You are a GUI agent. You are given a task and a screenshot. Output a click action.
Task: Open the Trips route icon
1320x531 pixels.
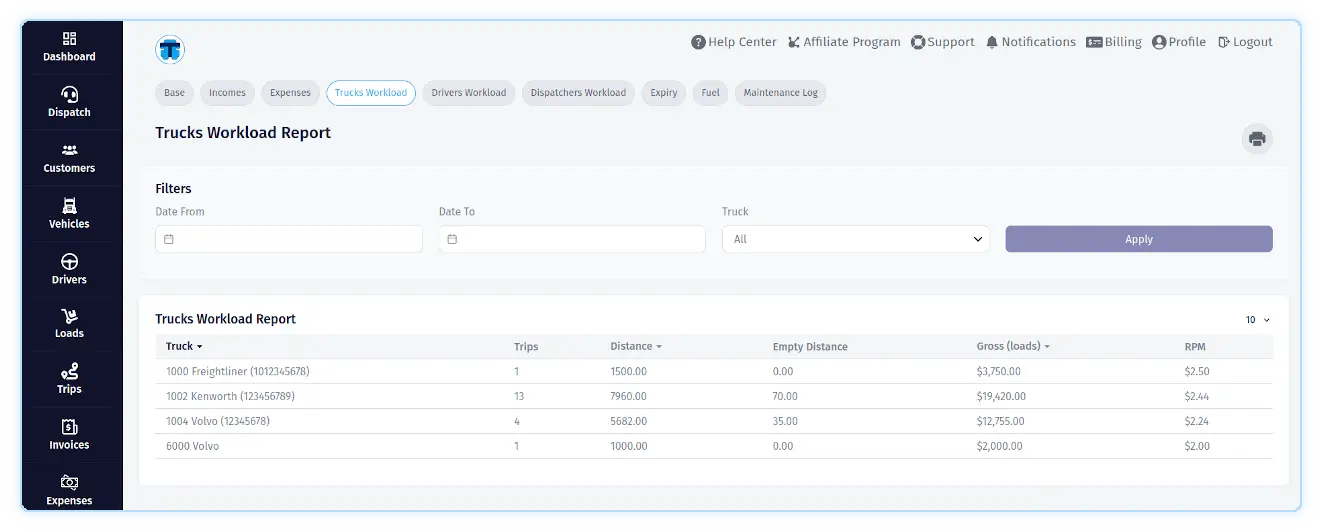[69, 372]
